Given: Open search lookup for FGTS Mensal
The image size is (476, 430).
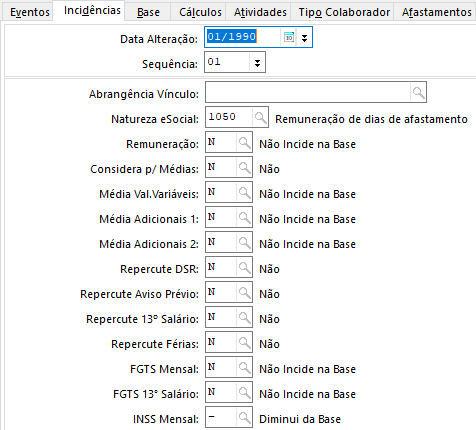Looking at the screenshot, I should (x=244, y=367).
